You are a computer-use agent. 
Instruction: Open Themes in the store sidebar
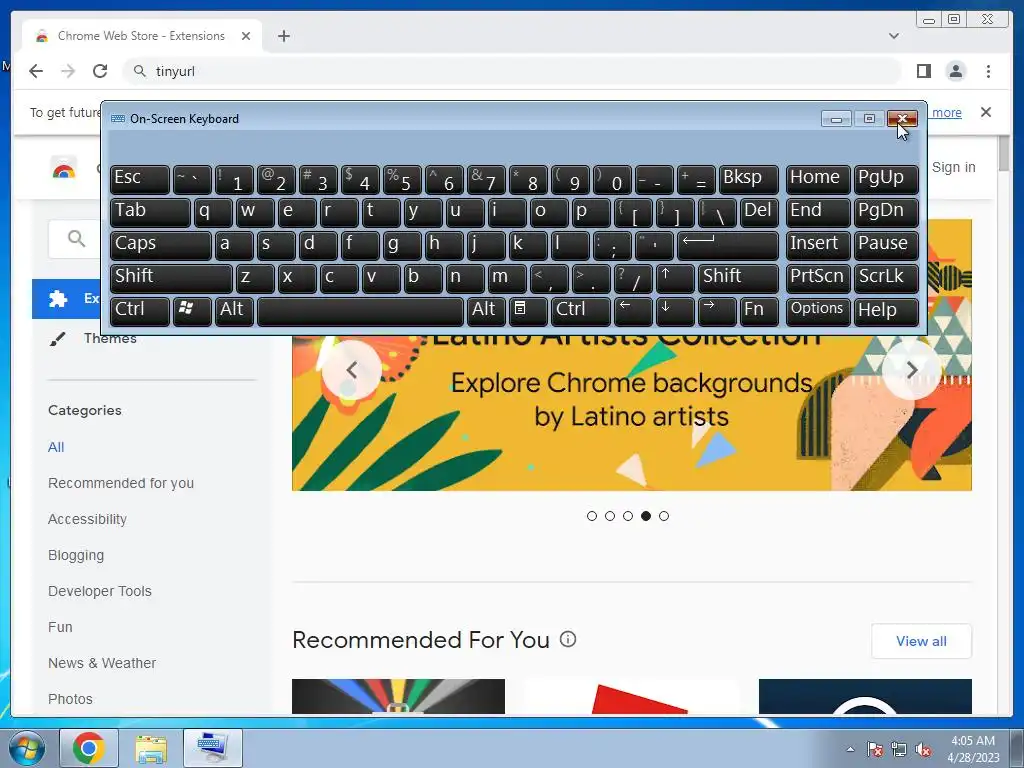110,338
